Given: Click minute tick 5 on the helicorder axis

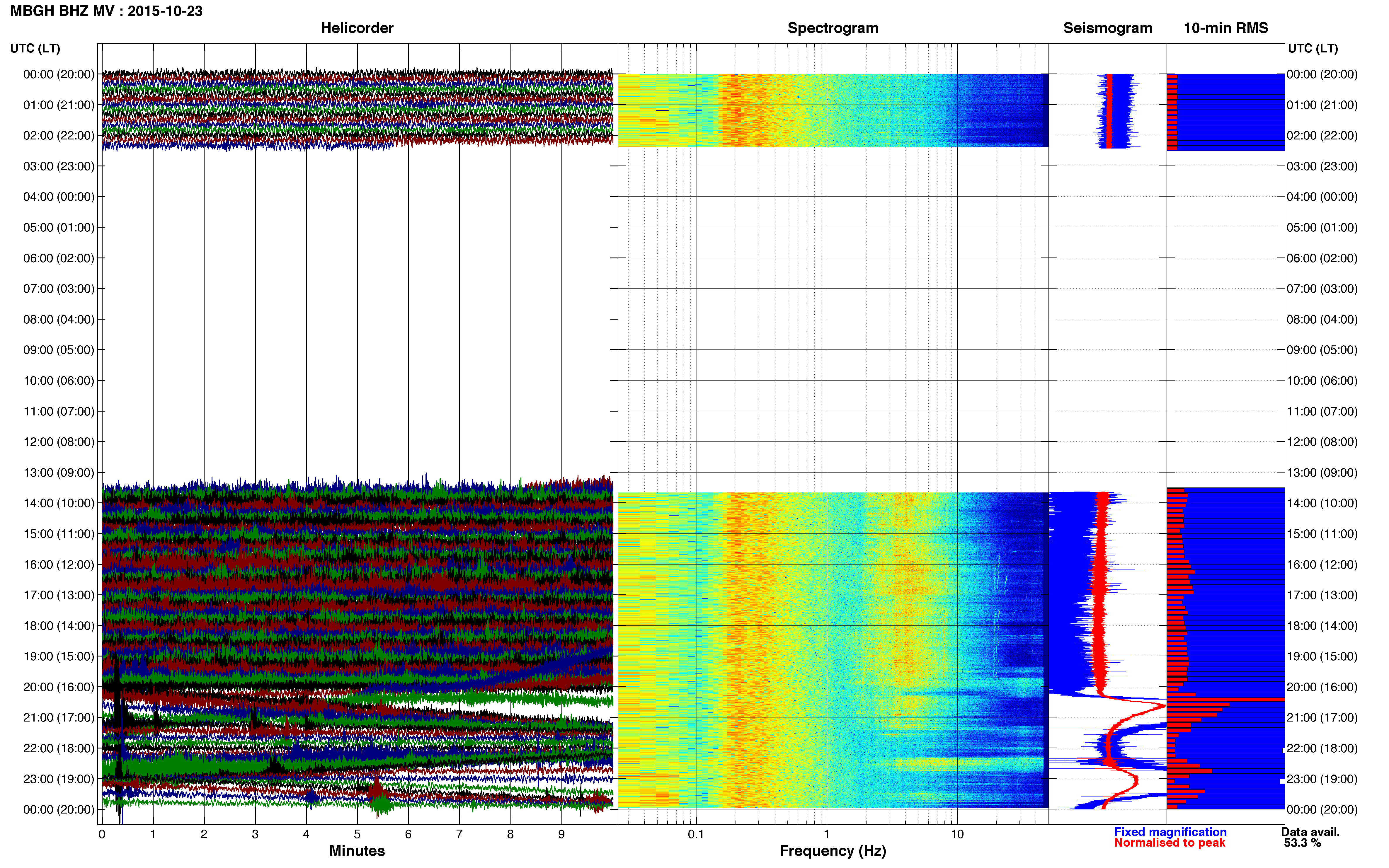Looking at the screenshot, I should pos(357,834).
